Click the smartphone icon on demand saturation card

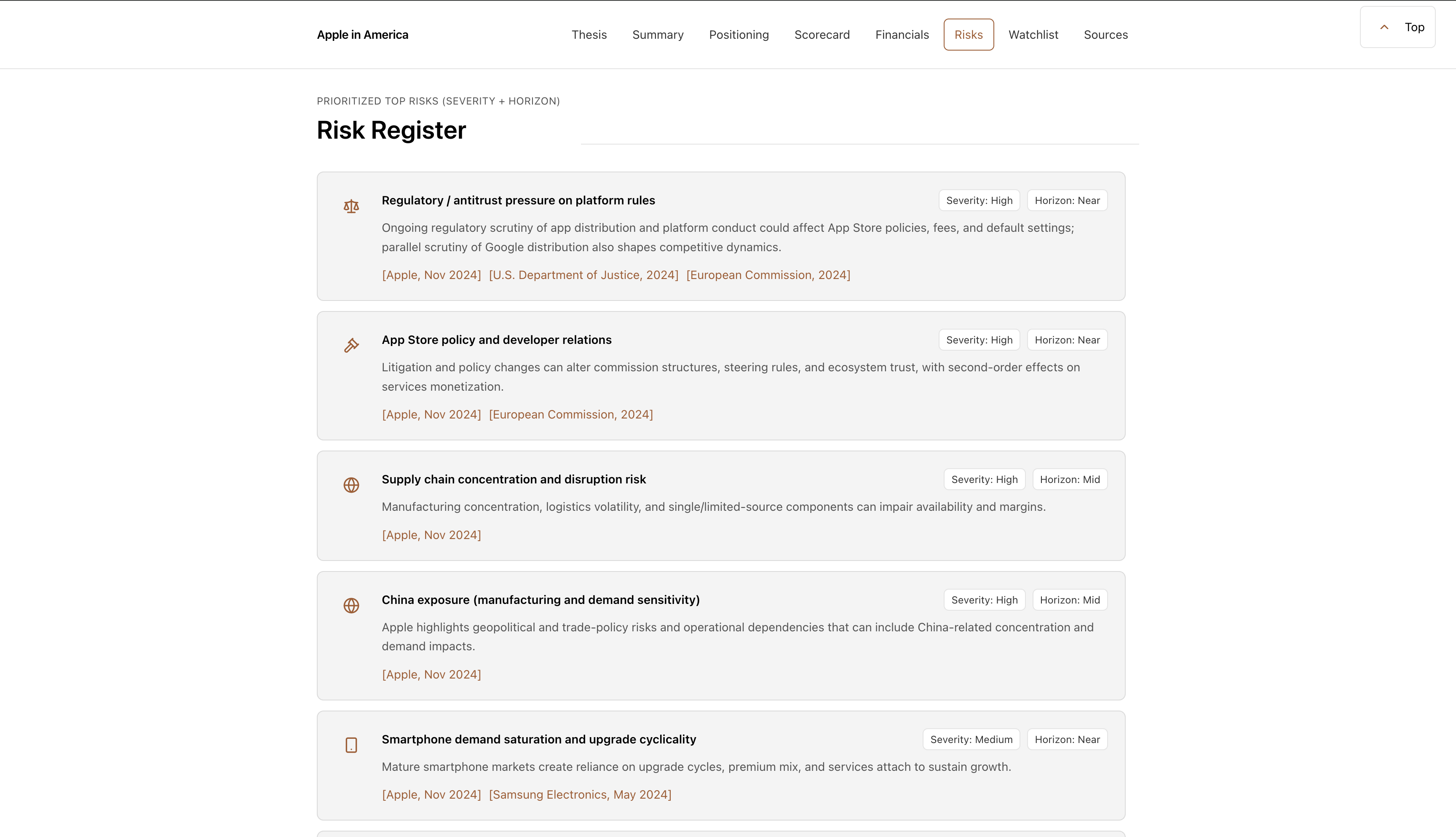[x=351, y=745]
